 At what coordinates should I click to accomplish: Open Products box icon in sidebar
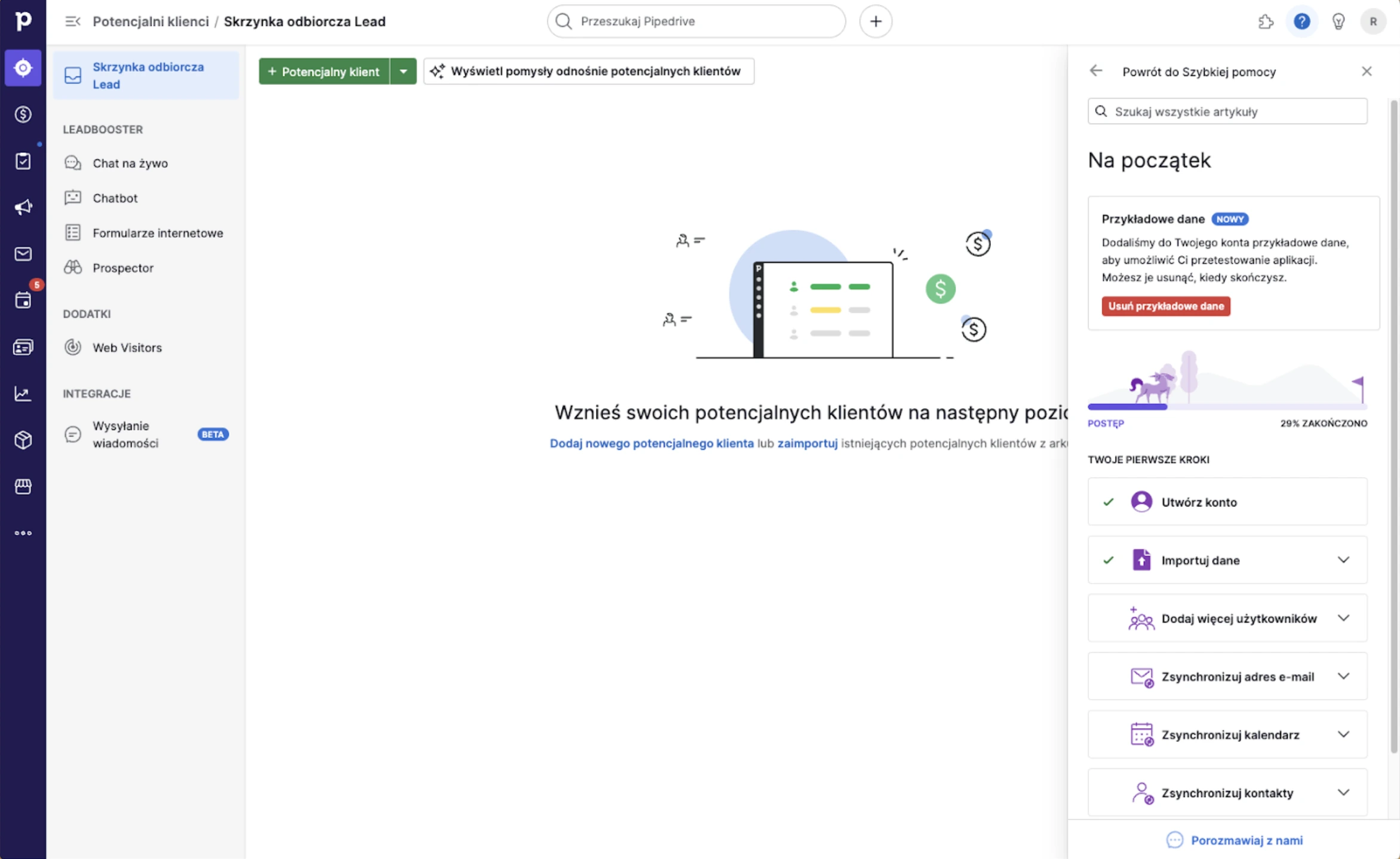pos(23,440)
